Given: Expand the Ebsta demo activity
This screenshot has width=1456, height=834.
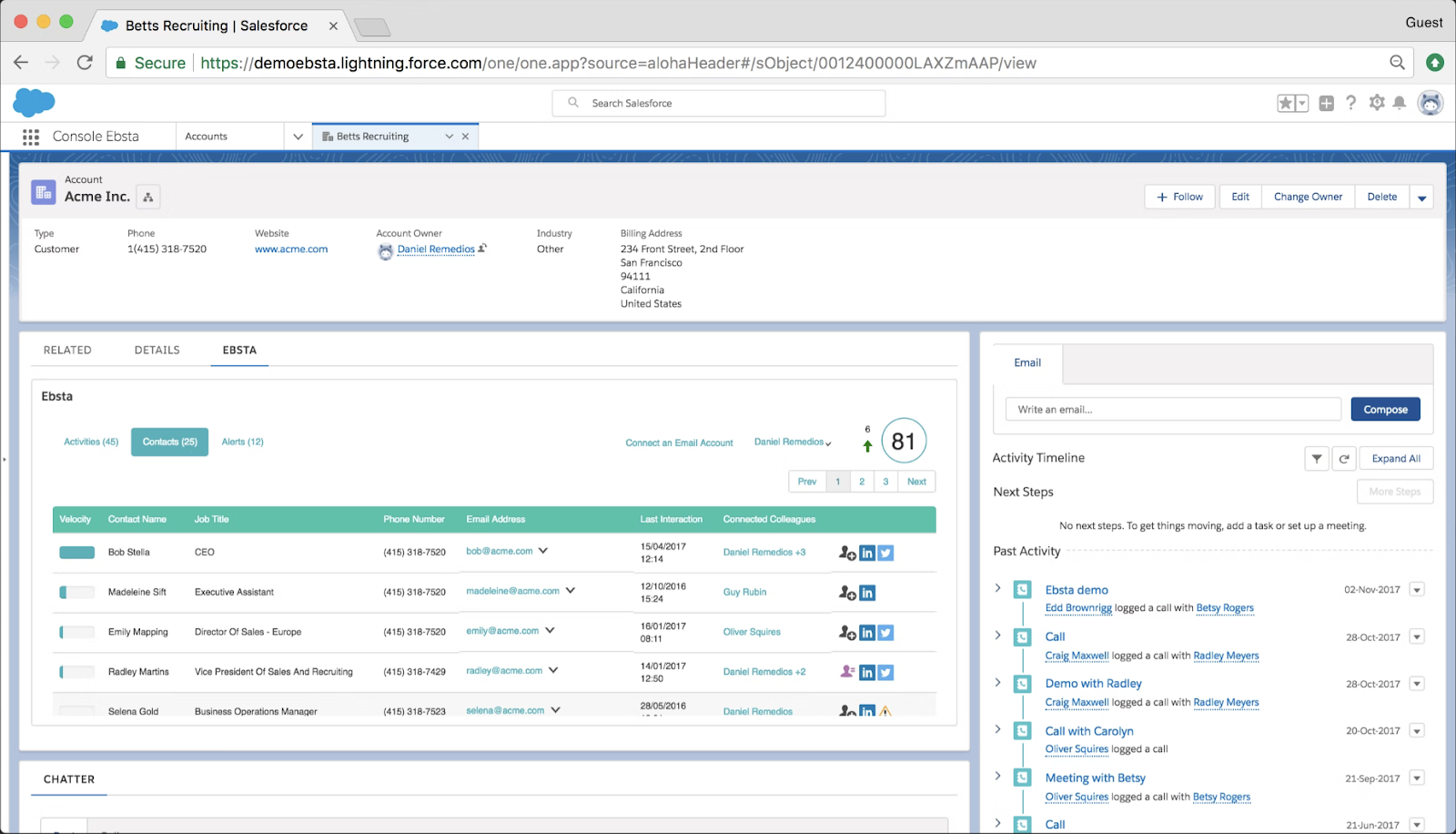Looking at the screenshot, I should (x=998, y=588).
